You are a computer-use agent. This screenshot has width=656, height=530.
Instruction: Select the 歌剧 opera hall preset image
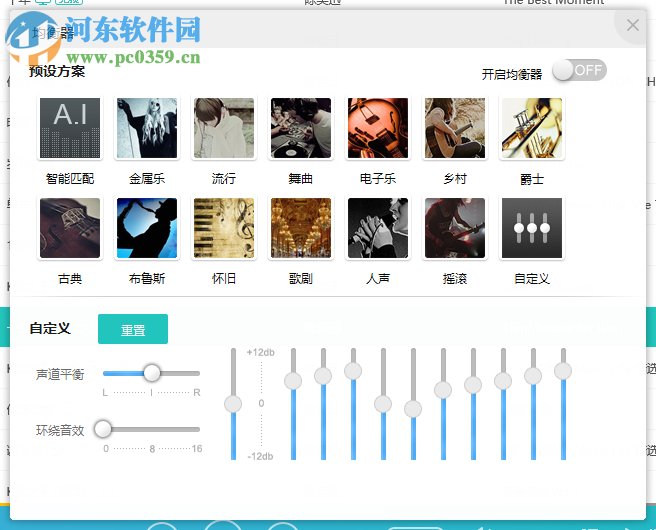coord(301,228)
